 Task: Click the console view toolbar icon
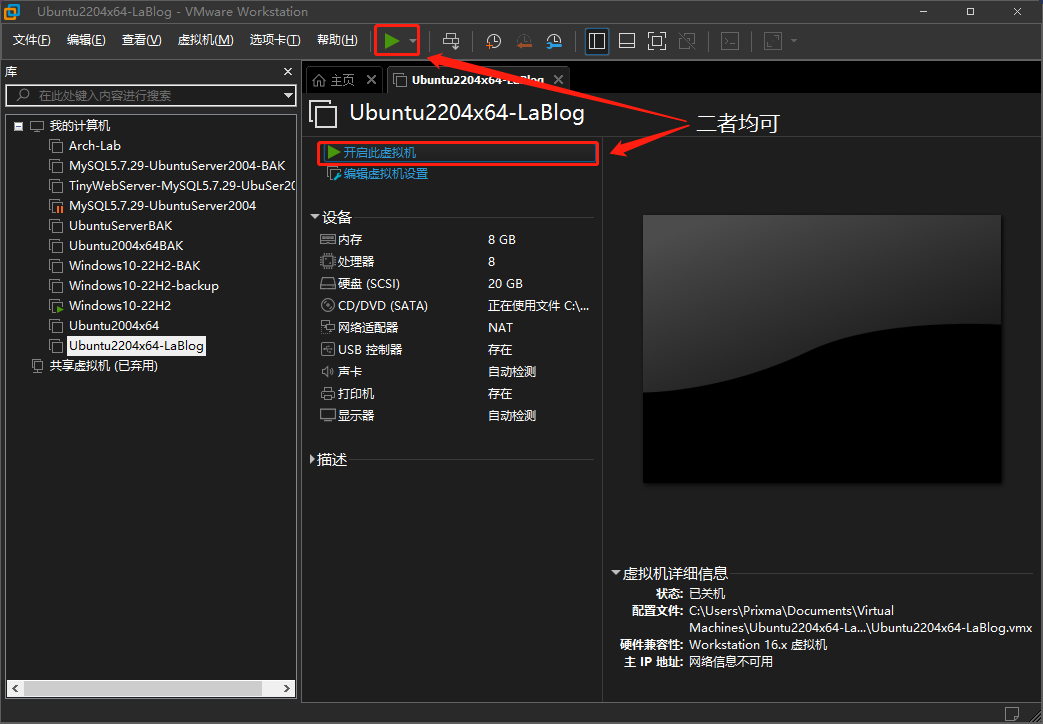(x=730, y=41)
